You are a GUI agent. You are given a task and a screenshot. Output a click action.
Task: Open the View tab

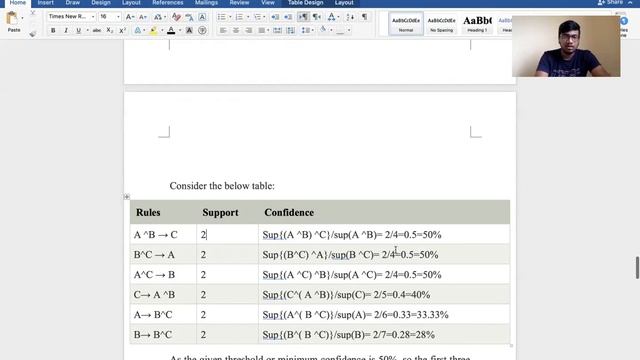click(268, 3)
